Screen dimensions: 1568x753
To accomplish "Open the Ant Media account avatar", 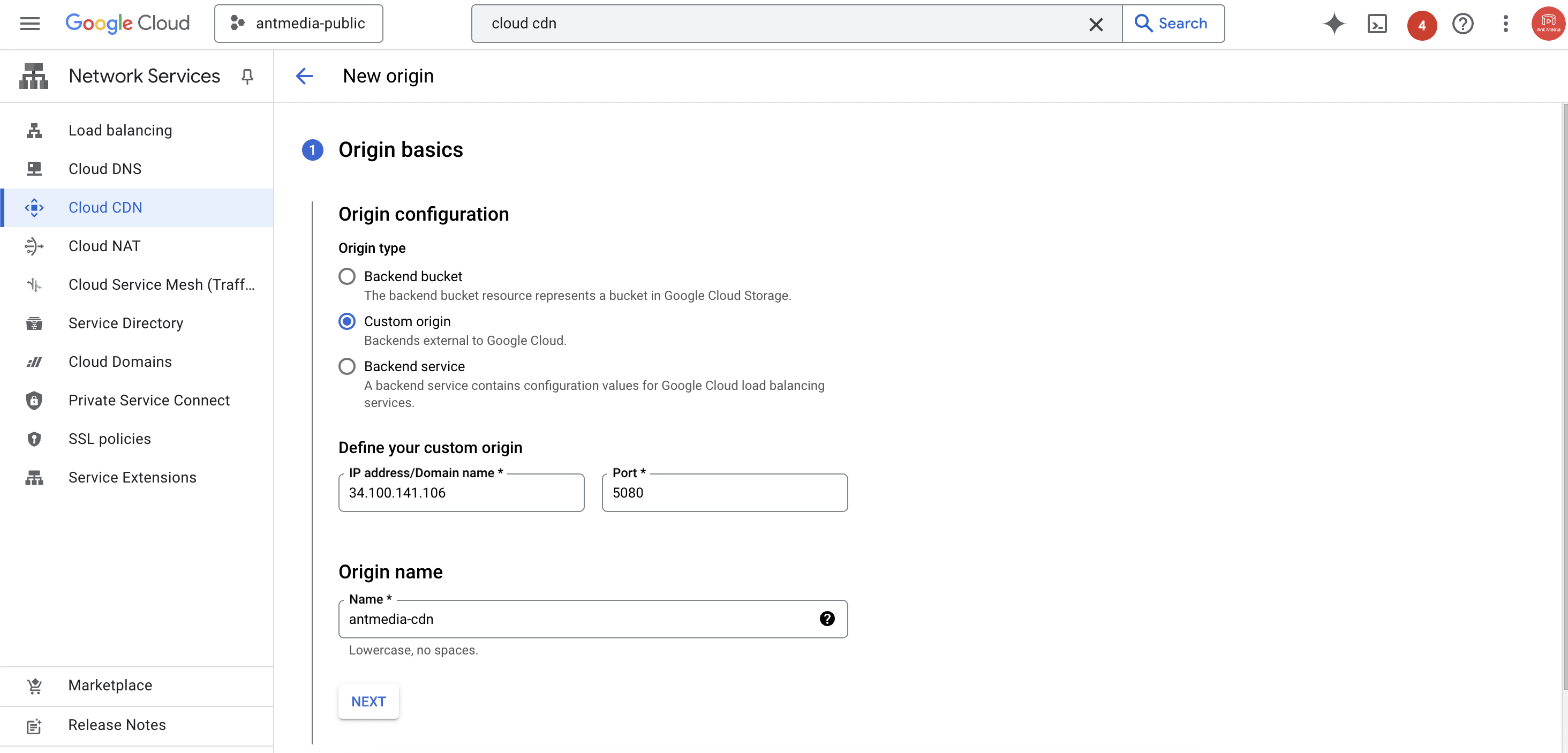I will pos(1548,24).
